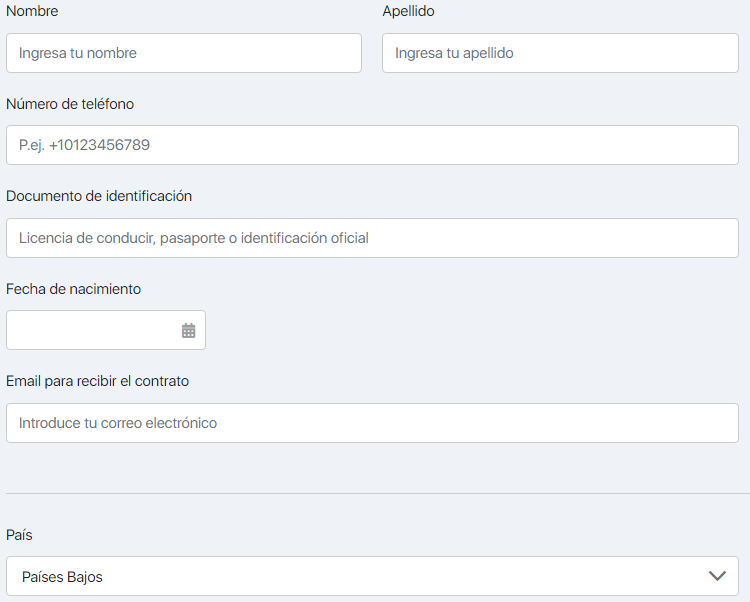Click the "P.ej. +10123456789" placeholder text
The height and width of the screenshot is (602, 750).
(x=84, y=145)
